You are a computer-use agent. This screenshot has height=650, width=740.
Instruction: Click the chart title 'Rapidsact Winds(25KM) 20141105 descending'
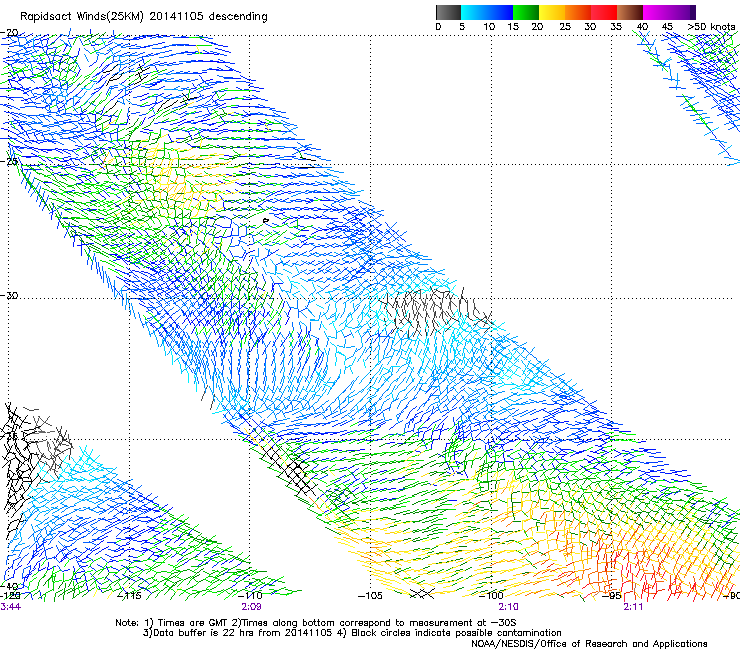coord(143,17)
